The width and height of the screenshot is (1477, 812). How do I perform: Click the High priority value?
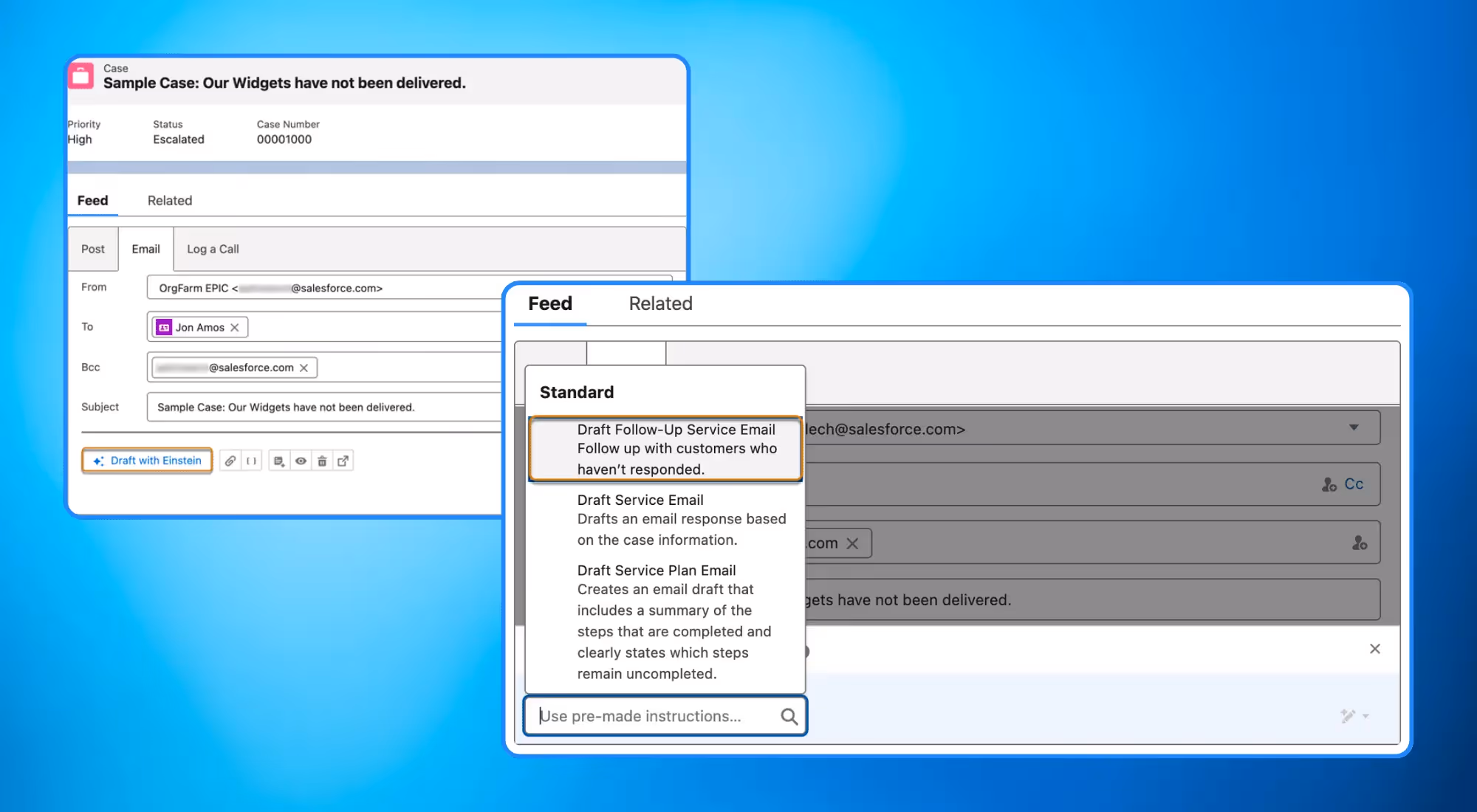coord(80,140)
